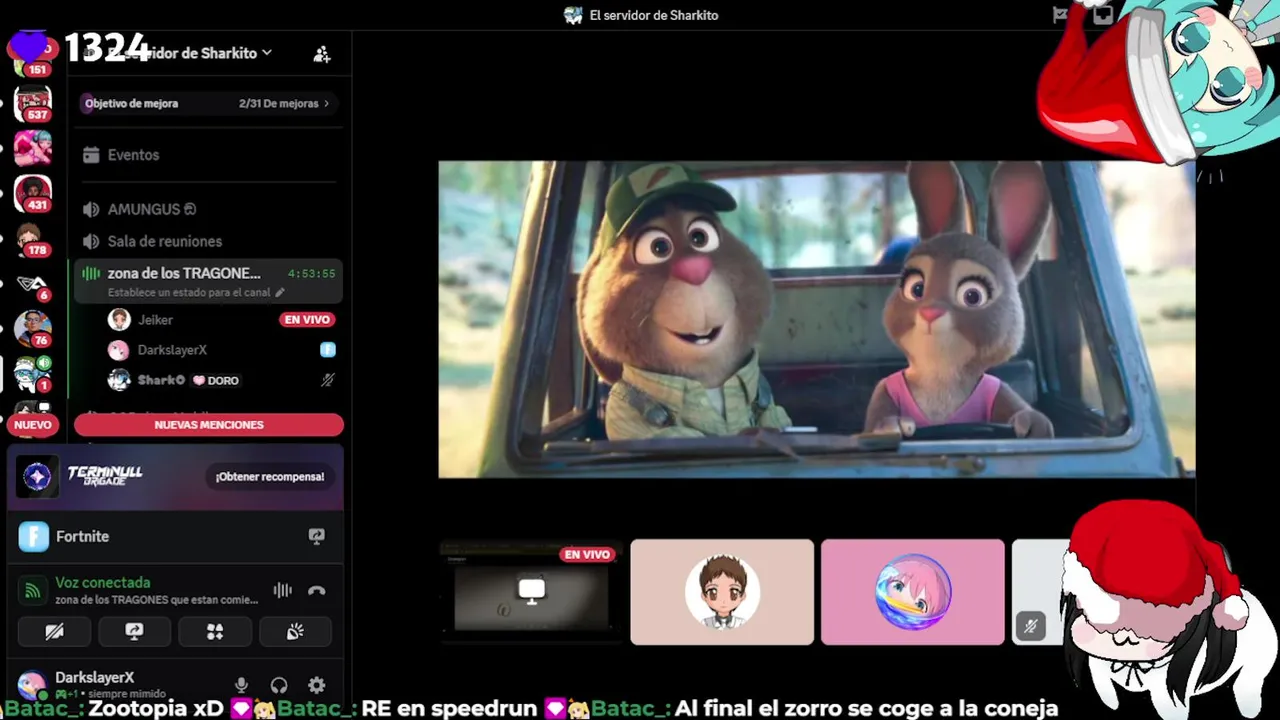
Task: Open the active Sharkito server icon with 1 notification
Action: [x=33, y=373]
